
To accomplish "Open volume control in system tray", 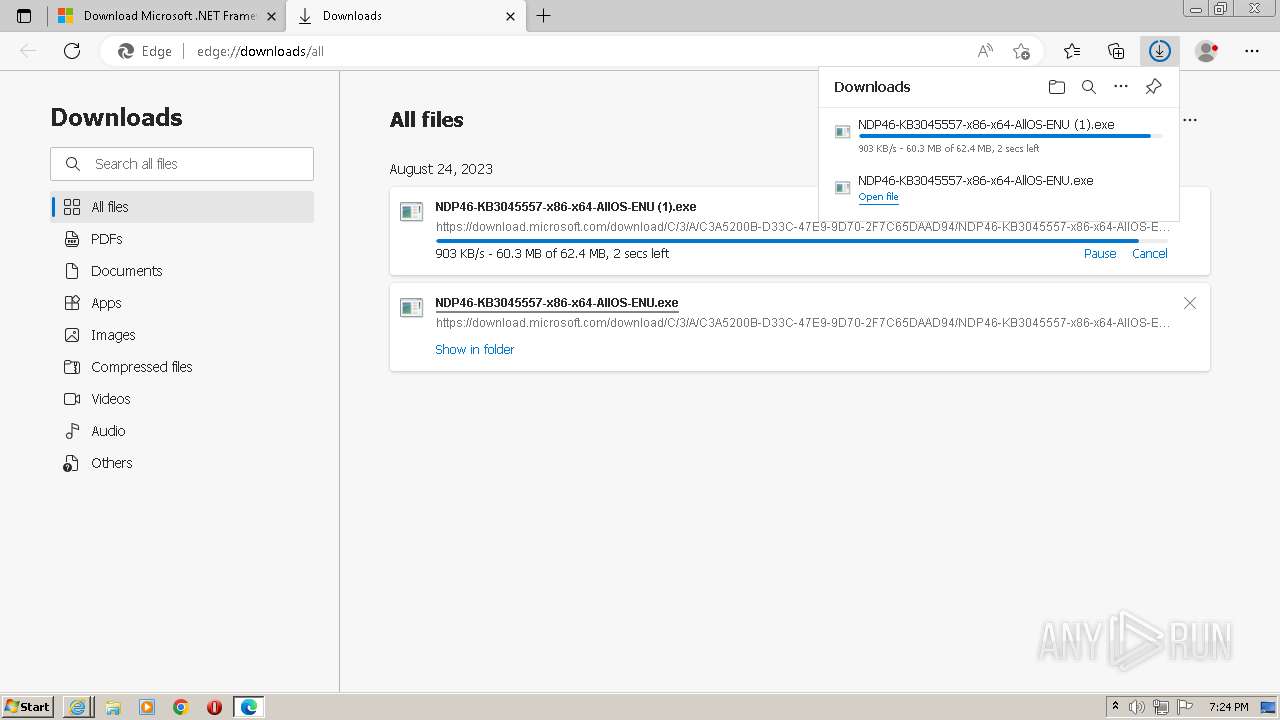I will pyautogui.click(x=1138, y=707).
